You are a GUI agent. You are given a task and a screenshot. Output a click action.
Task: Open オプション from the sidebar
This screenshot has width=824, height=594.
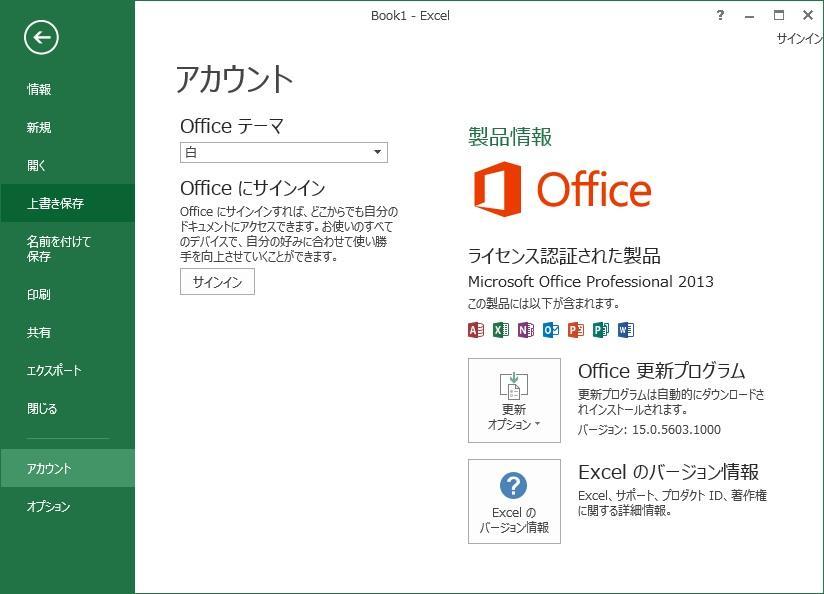[x=68, y=506]
